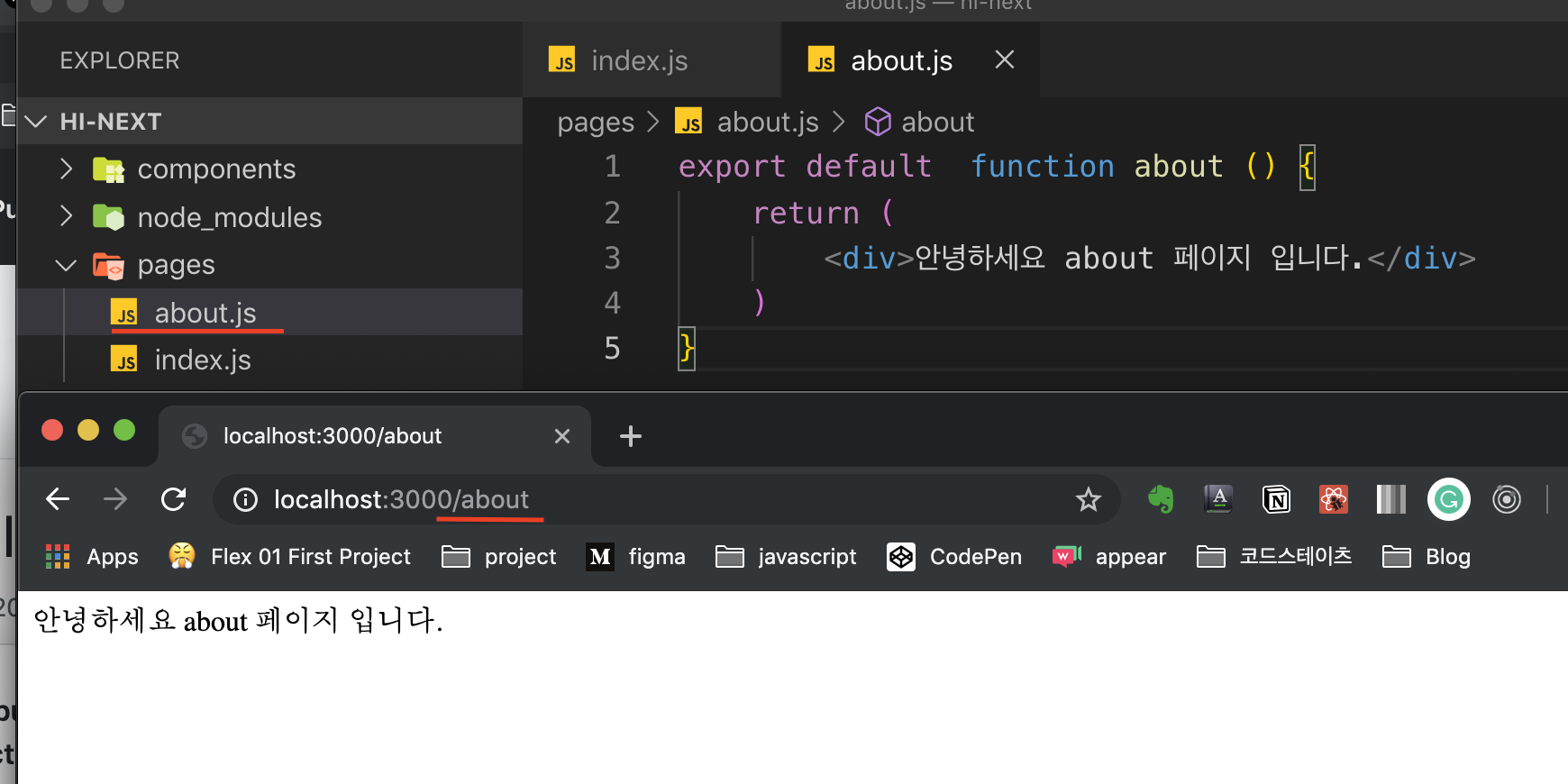Close the localhost:3000/about browser tab

pyautogui.click(x=562, y=436)
